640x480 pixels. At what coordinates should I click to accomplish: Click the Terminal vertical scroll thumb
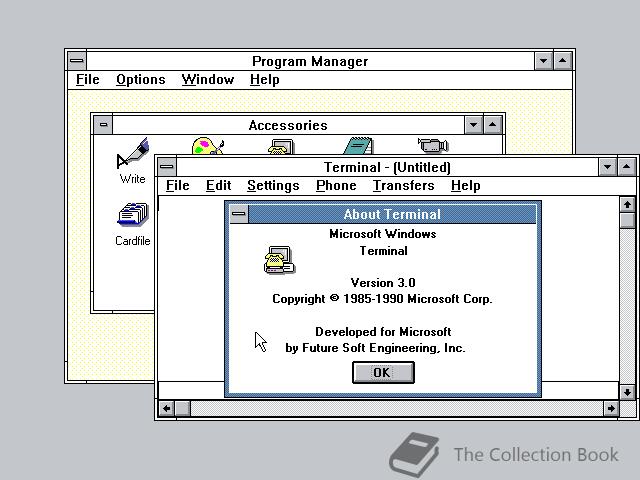click(x=627, y=220)
